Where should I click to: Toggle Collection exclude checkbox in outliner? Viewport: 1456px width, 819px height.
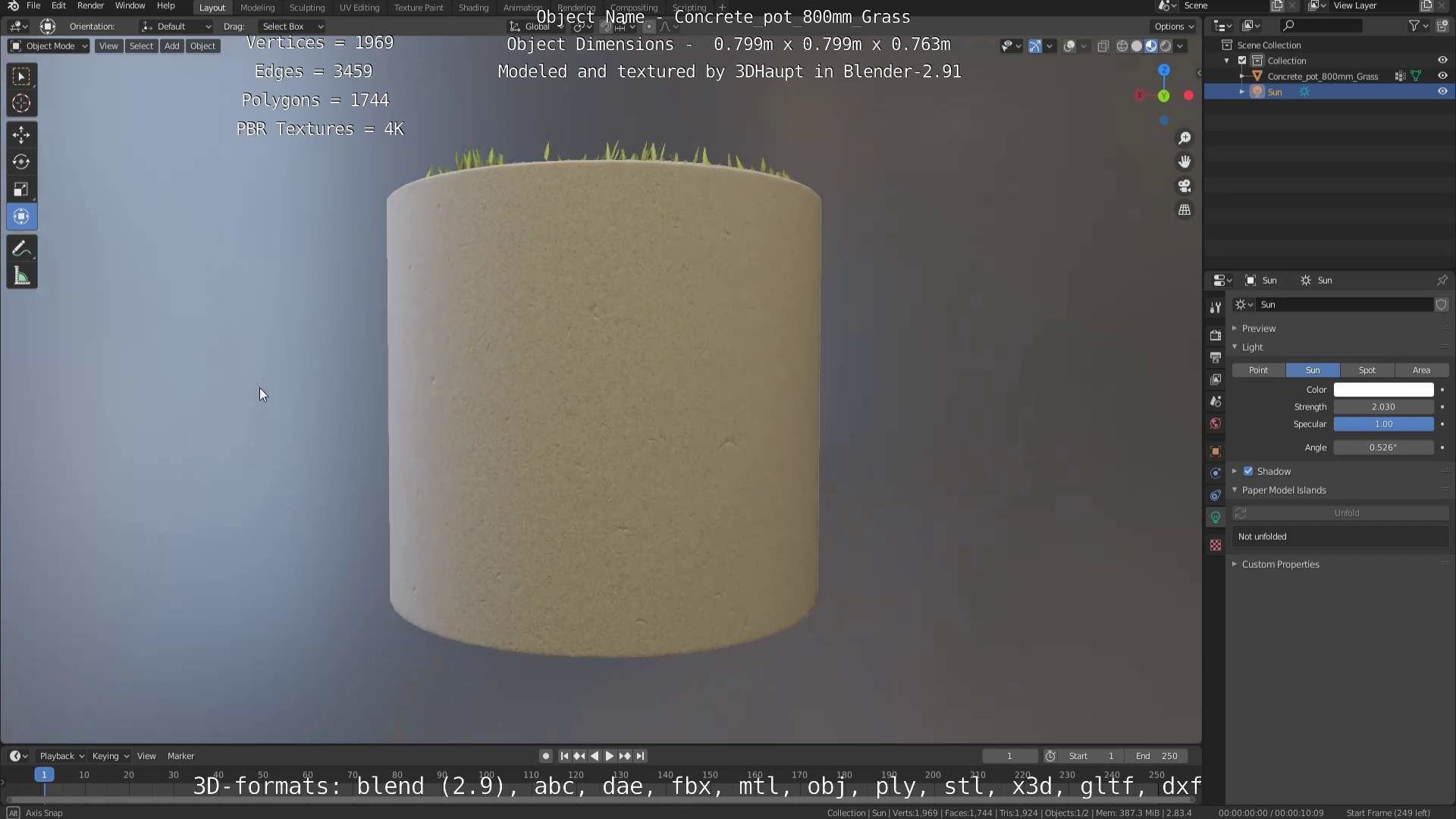click(x=1242, y=61)
